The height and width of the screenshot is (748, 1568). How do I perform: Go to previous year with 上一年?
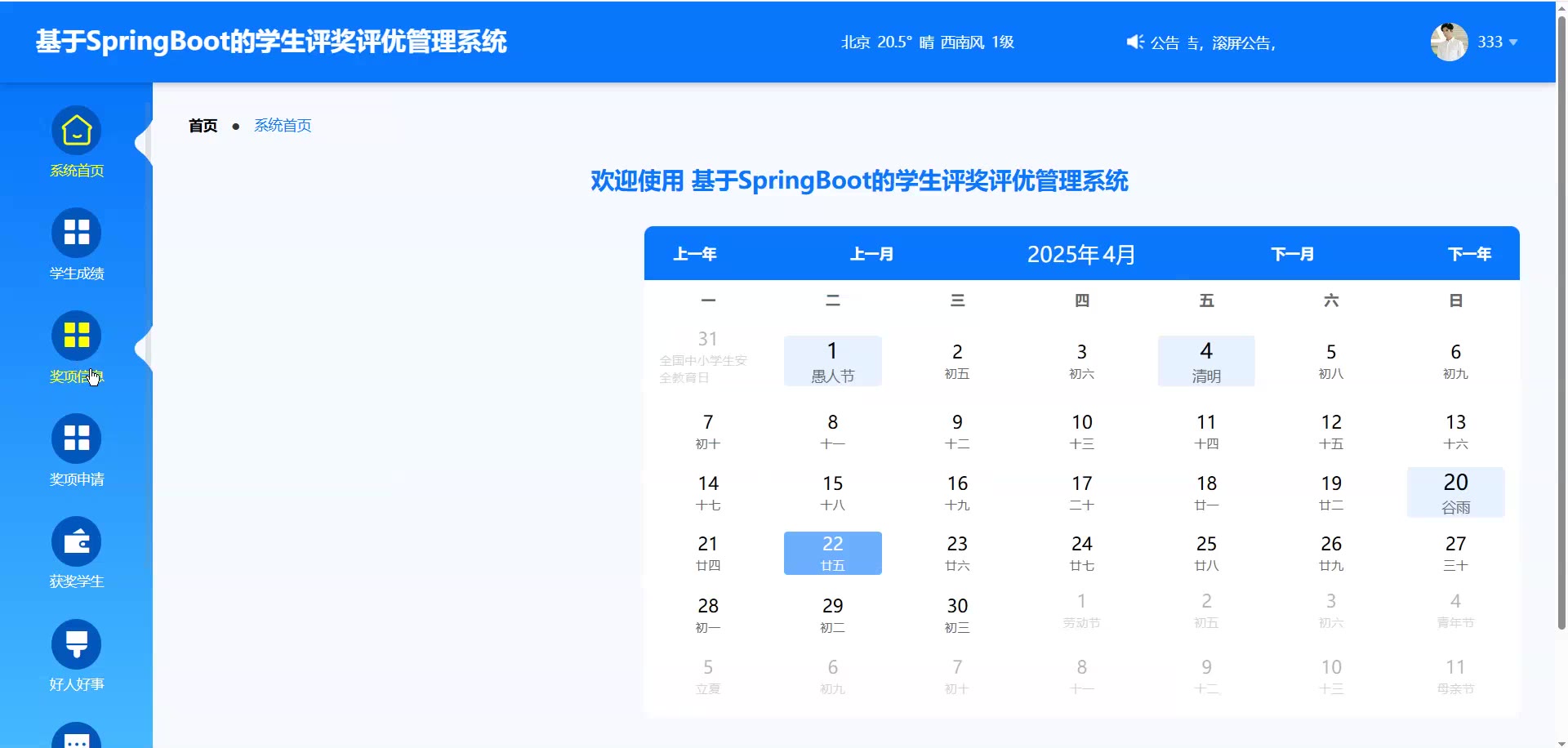pos(695,254)
